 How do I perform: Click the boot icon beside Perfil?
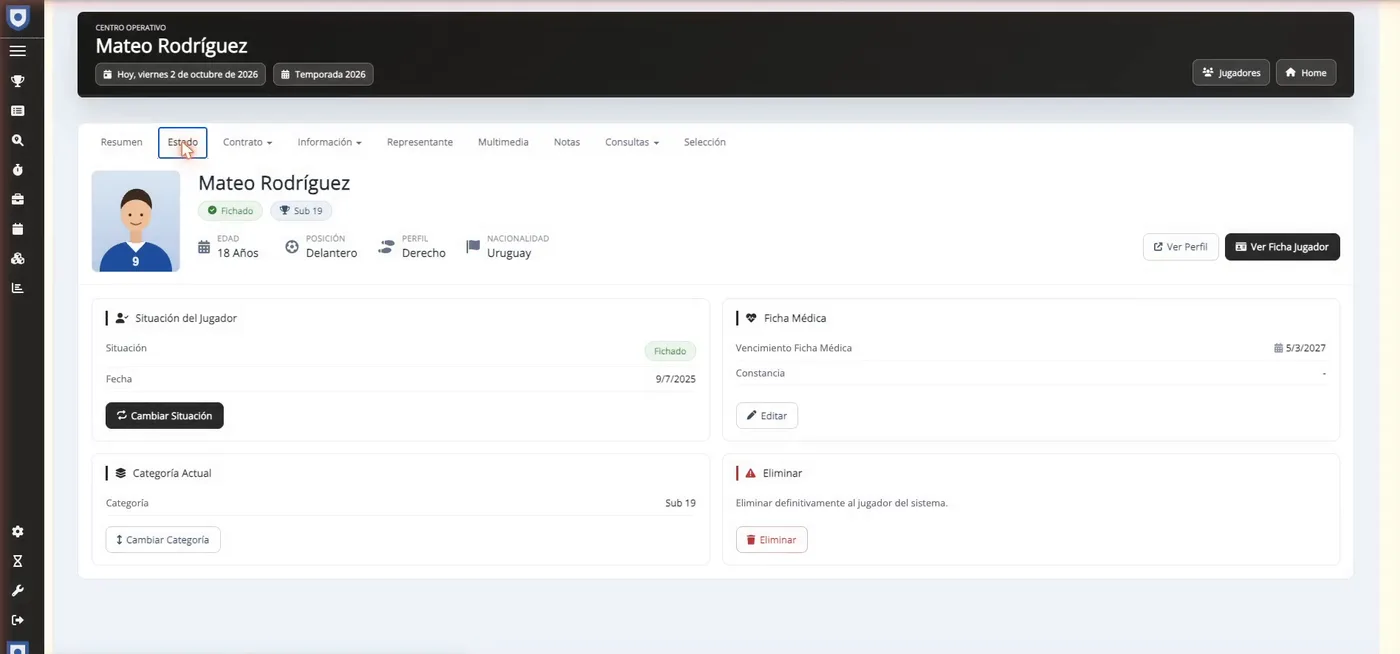tap(386, 247)
